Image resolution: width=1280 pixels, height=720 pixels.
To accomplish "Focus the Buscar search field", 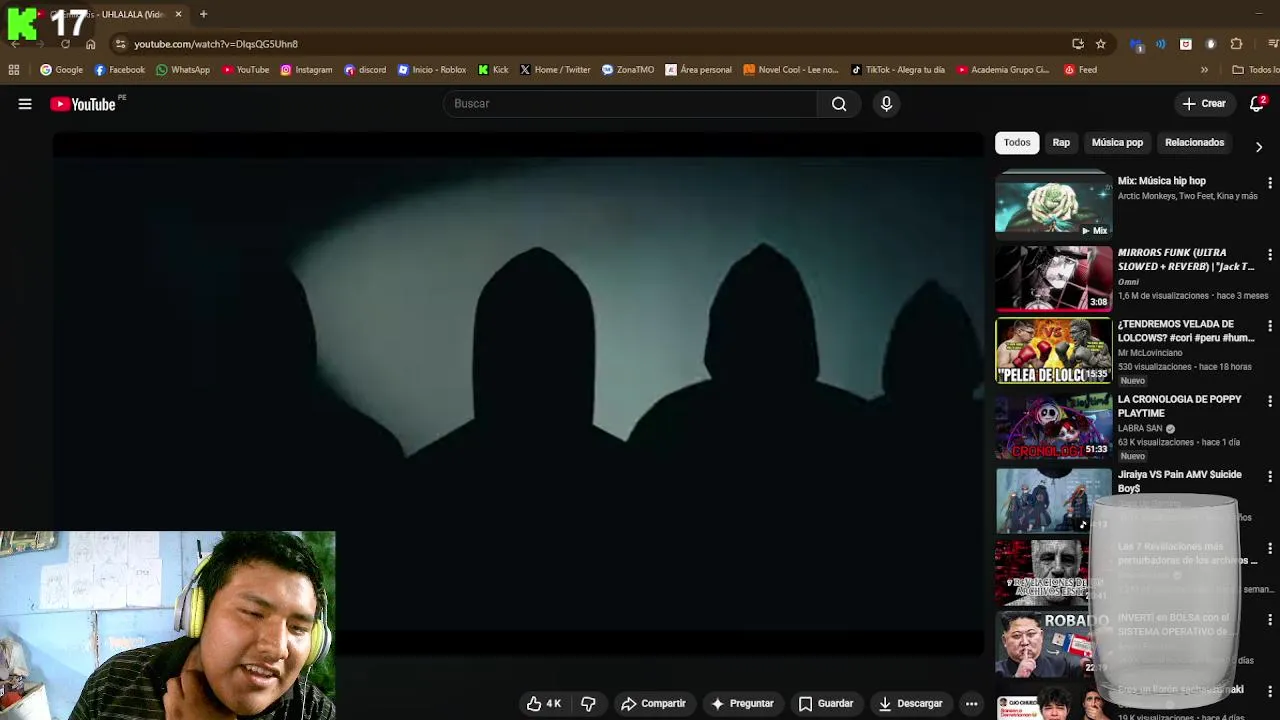I will [630, 104].
